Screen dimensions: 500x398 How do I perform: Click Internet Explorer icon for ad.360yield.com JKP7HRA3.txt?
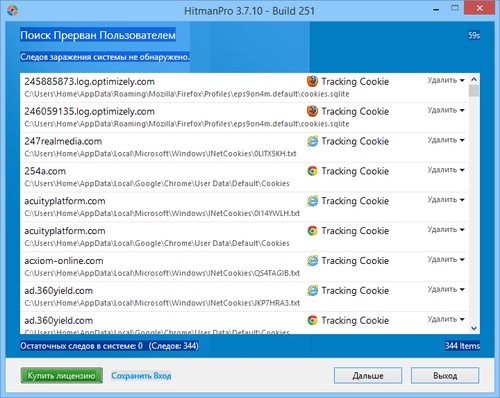click(312, 291)
